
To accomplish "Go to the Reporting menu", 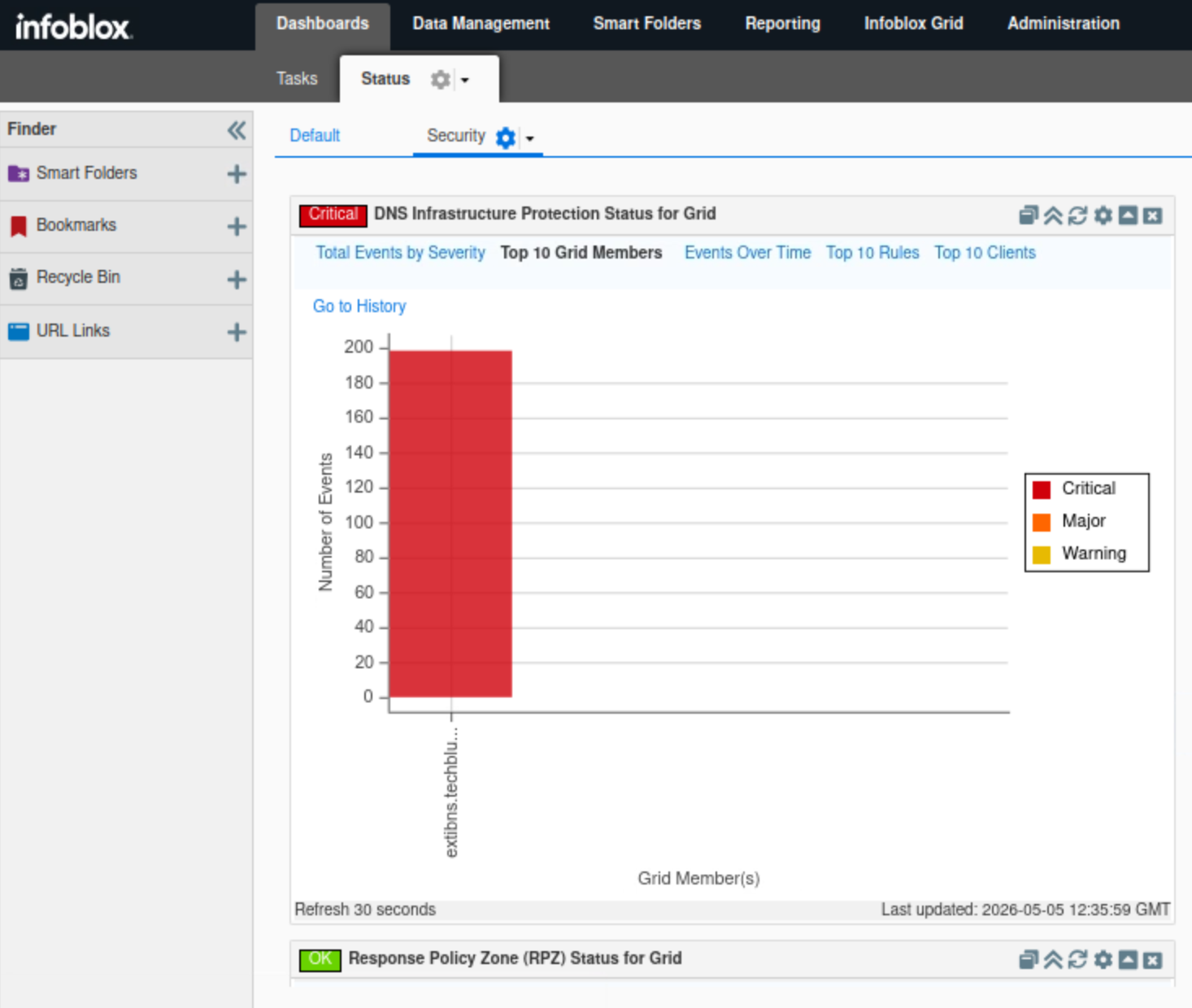I will click(782, 24).
